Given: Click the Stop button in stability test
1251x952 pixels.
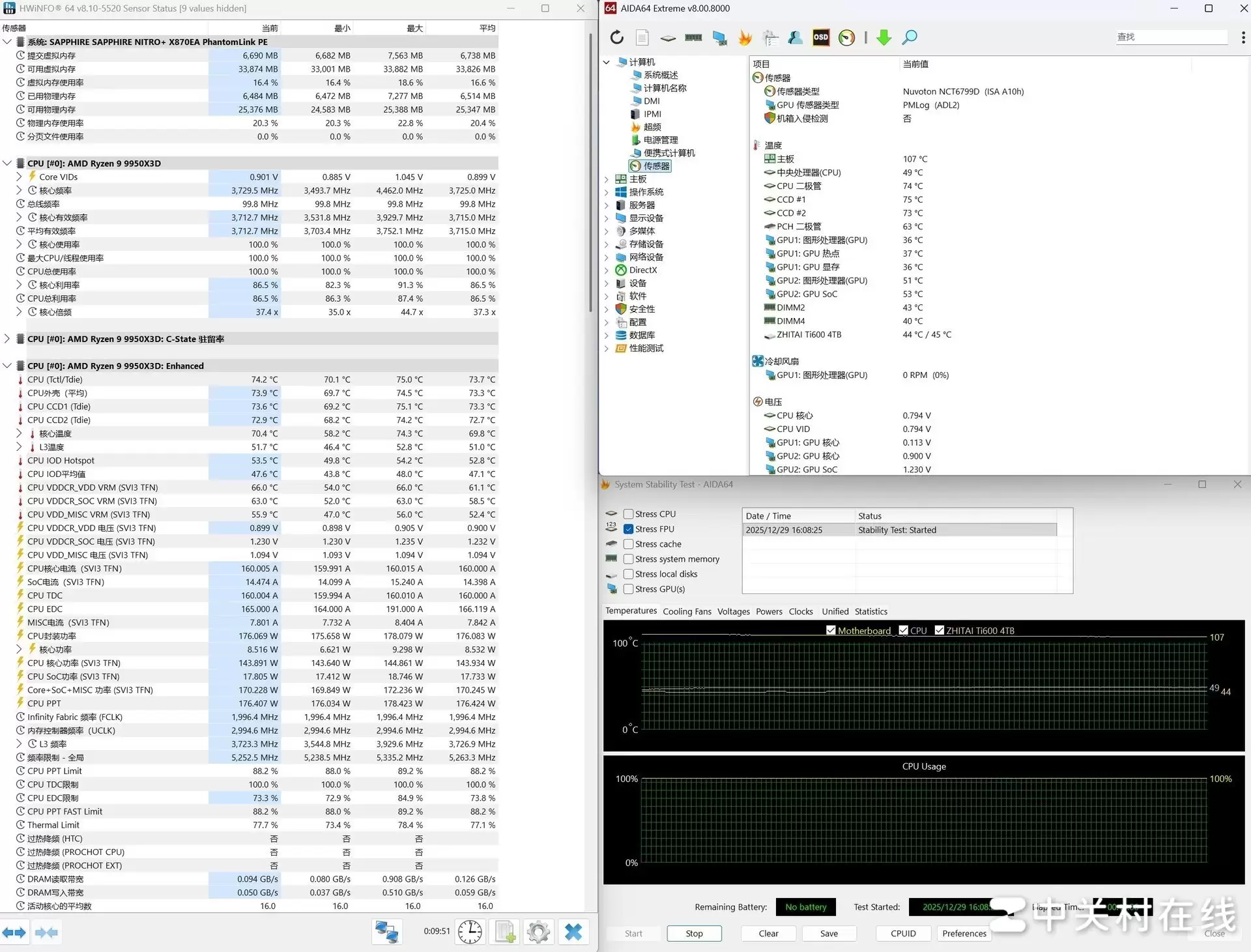Looking at the screenshot, I should [693, 933].
